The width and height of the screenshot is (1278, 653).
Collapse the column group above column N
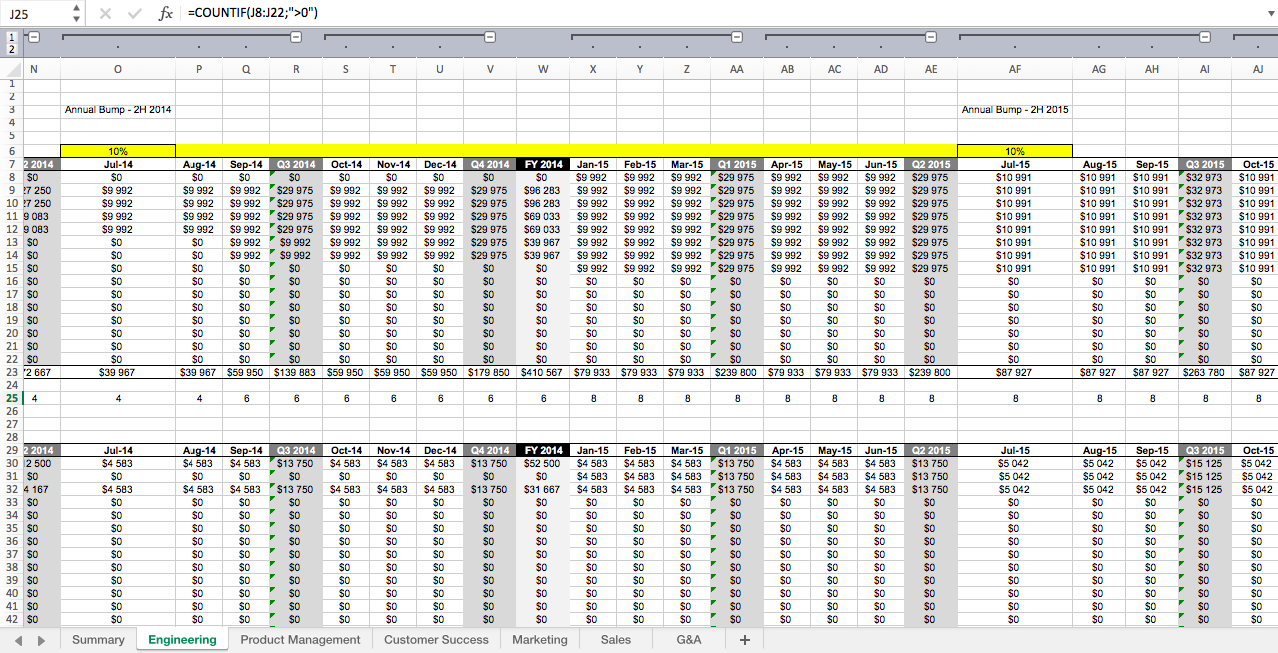click(33, 37)
